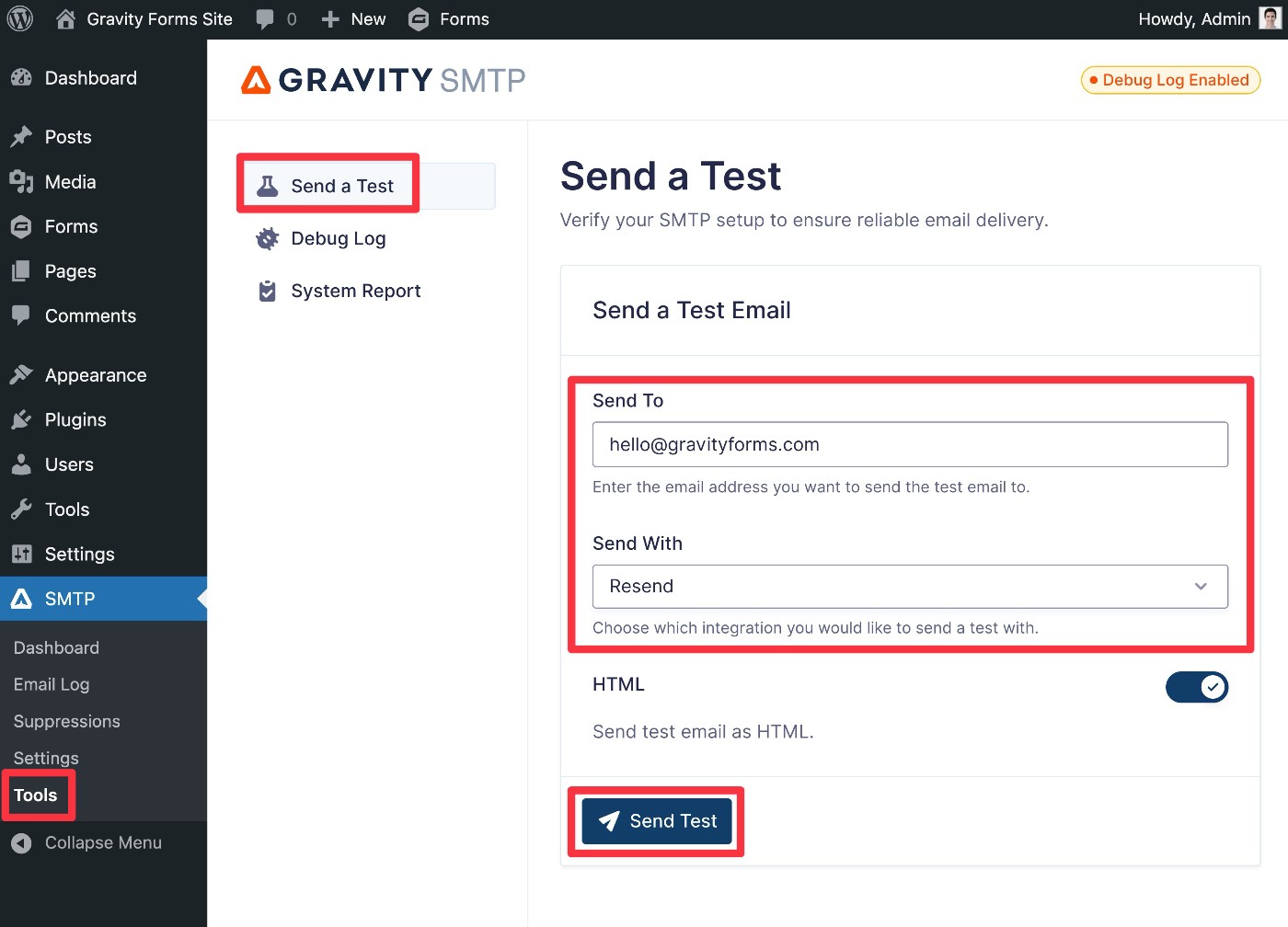The height and width of the screenshot is (927, 1288).
Task: Open the Forms menu in top admin bar
Action: [x=449, y=19]
